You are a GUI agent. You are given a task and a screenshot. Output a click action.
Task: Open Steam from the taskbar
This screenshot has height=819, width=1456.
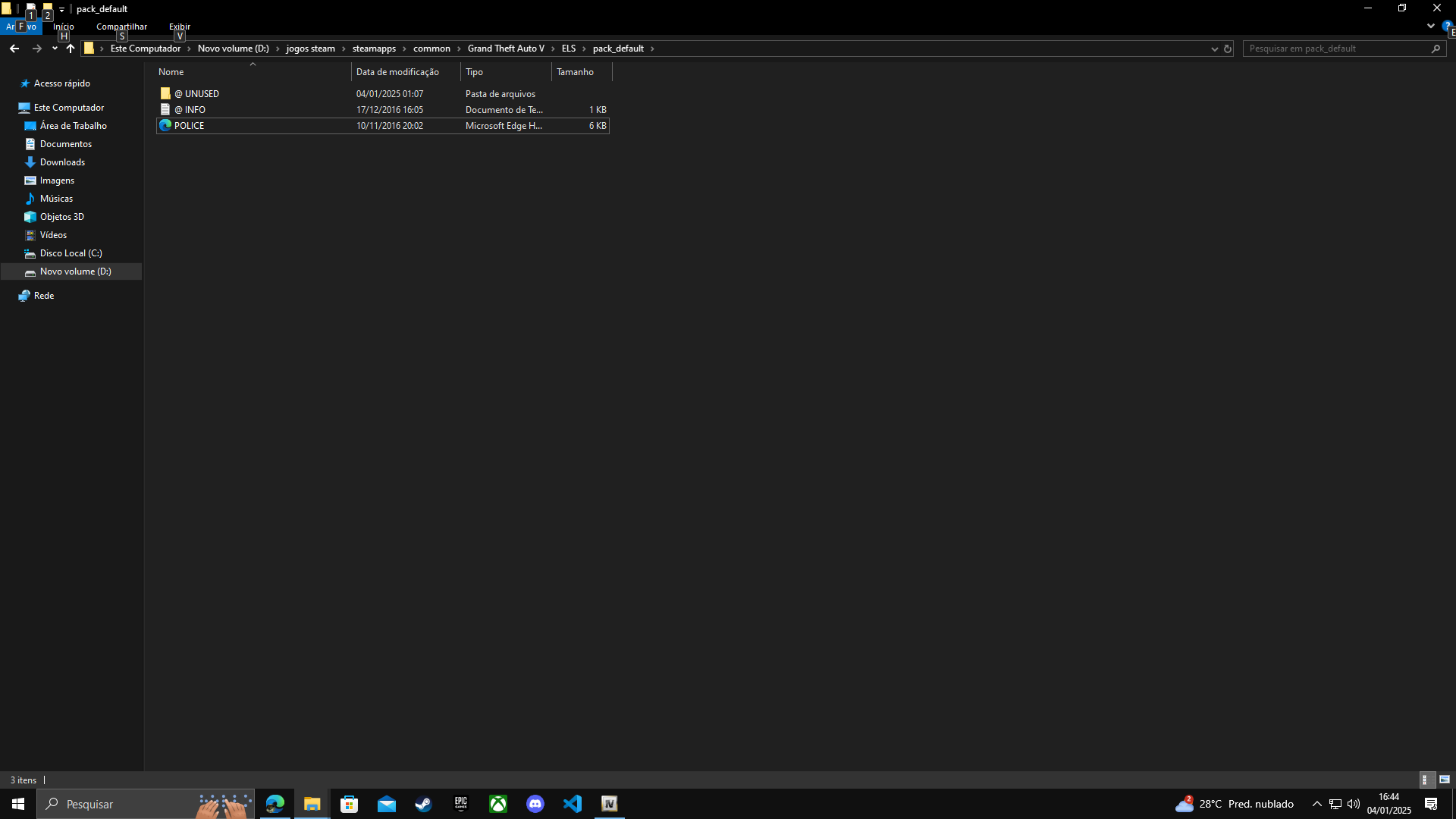click(423, 804)
